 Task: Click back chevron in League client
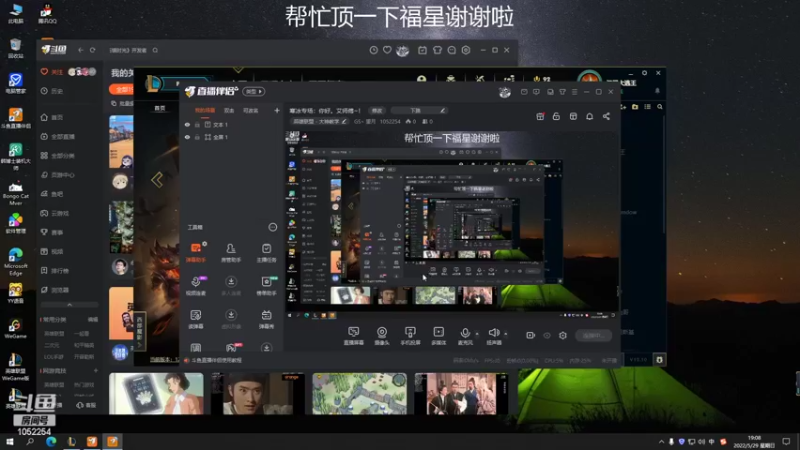[157, 180]
